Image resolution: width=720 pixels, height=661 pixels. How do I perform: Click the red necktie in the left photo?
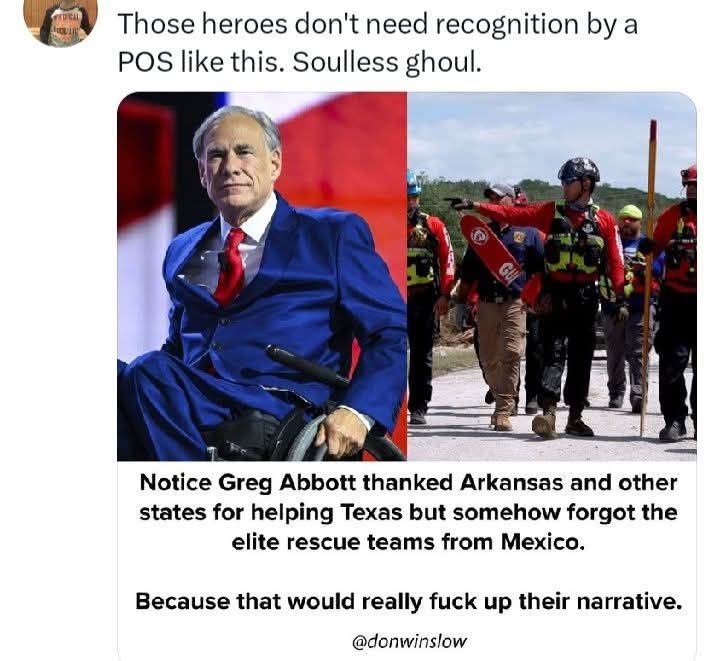coord(231,267)
